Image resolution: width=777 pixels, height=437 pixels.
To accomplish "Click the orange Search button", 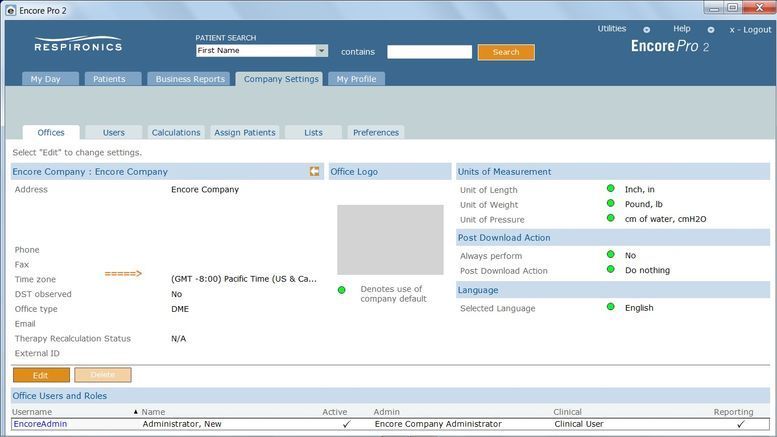I will [x=505, y=52].
